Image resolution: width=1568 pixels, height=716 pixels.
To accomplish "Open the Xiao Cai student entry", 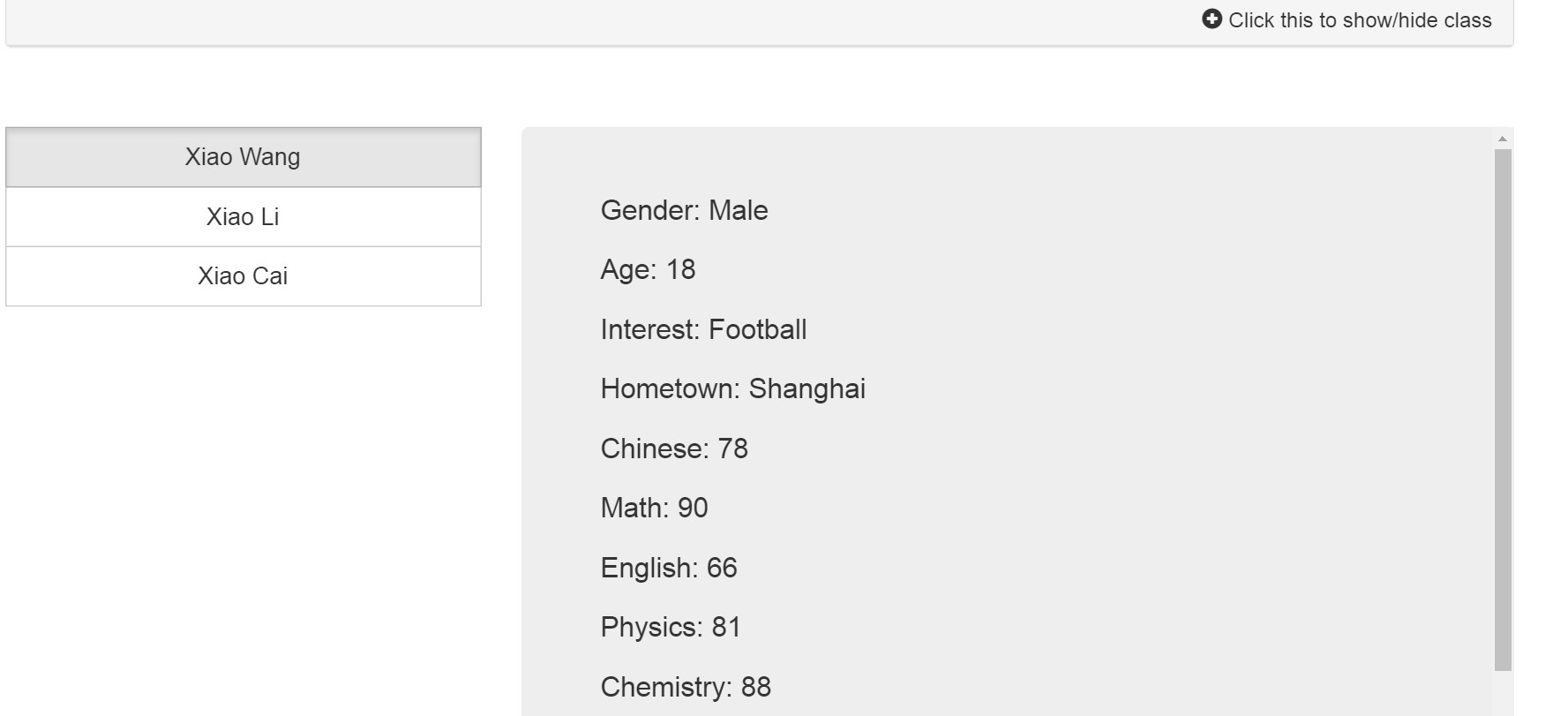I will click(243, 276).
